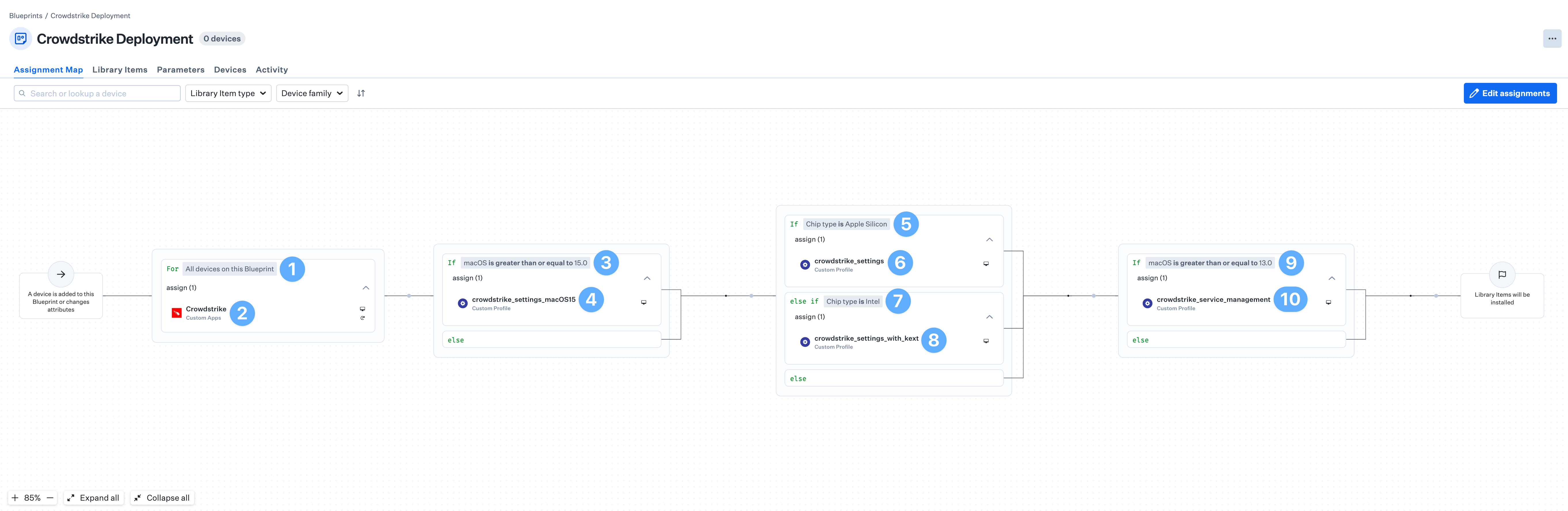The image size is (1568, 511).
Task: Click Mac icon in crowdstrike_settings_with_kext row
Action: (x=986, y=341)
